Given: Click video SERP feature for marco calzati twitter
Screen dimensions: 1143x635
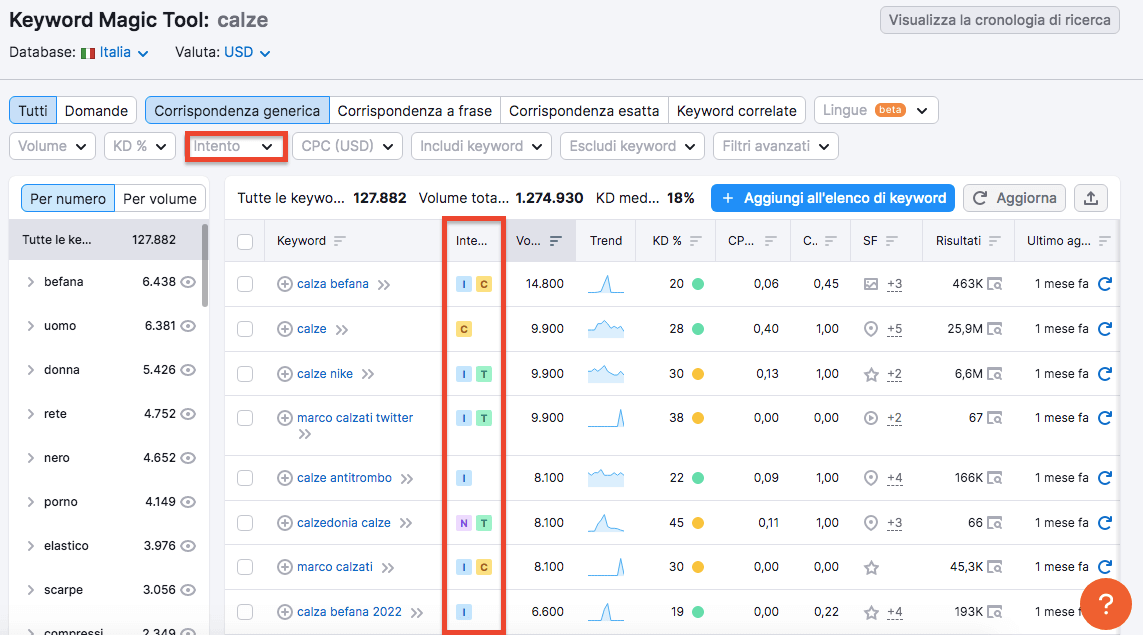Looking at the screenshot, I should point(870,418).
